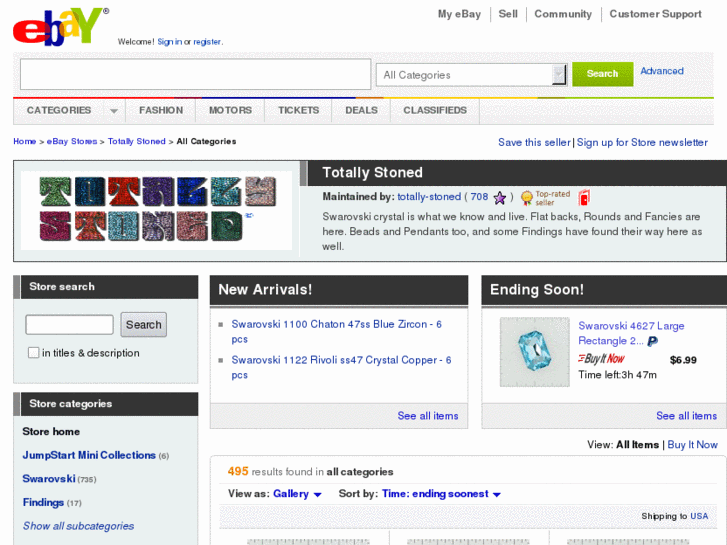This screenshot has width=727, height=545.
Task: Open the TICKETS tab
Action: (x=298, y=110)
